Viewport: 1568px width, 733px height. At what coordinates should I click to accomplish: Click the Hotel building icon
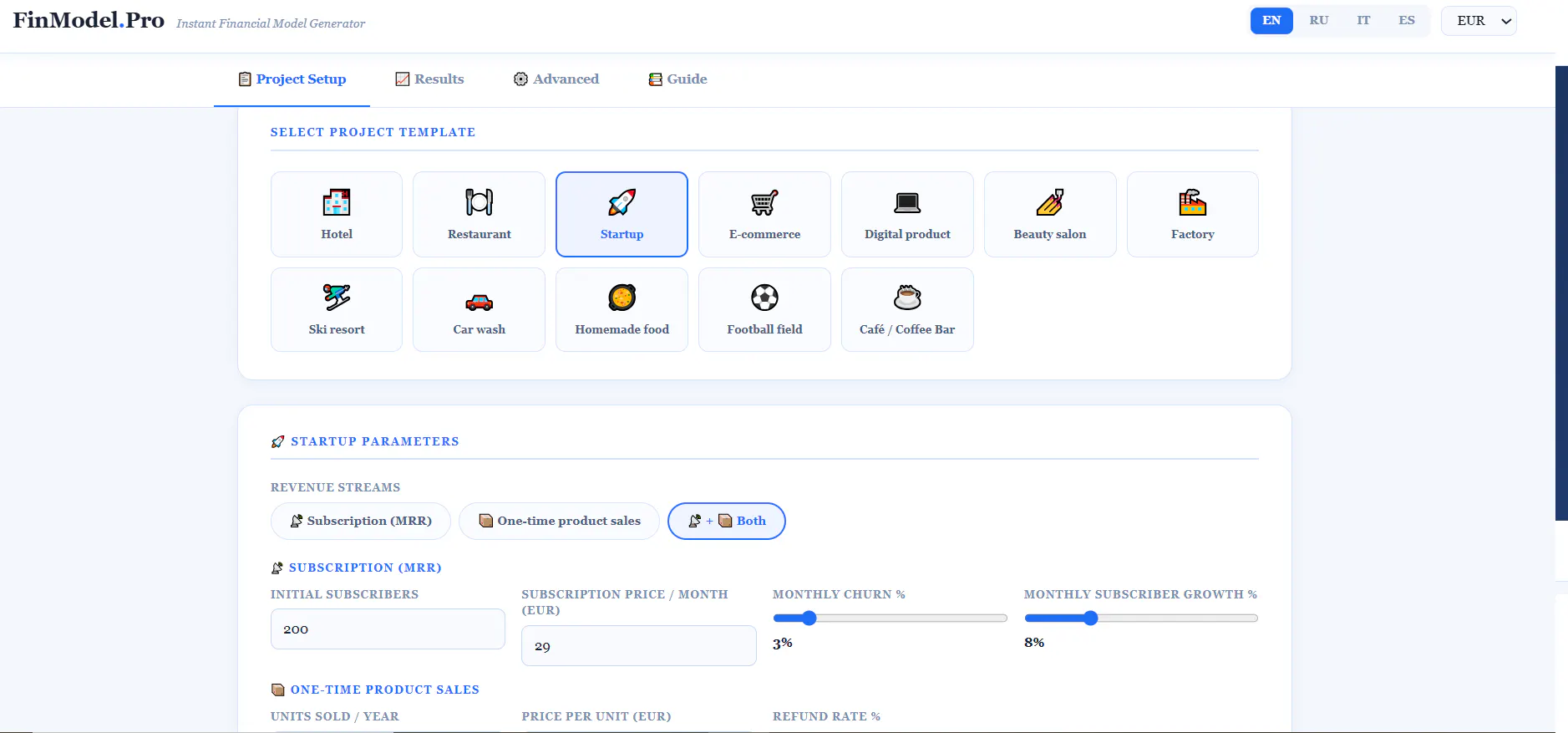[337, 202]
